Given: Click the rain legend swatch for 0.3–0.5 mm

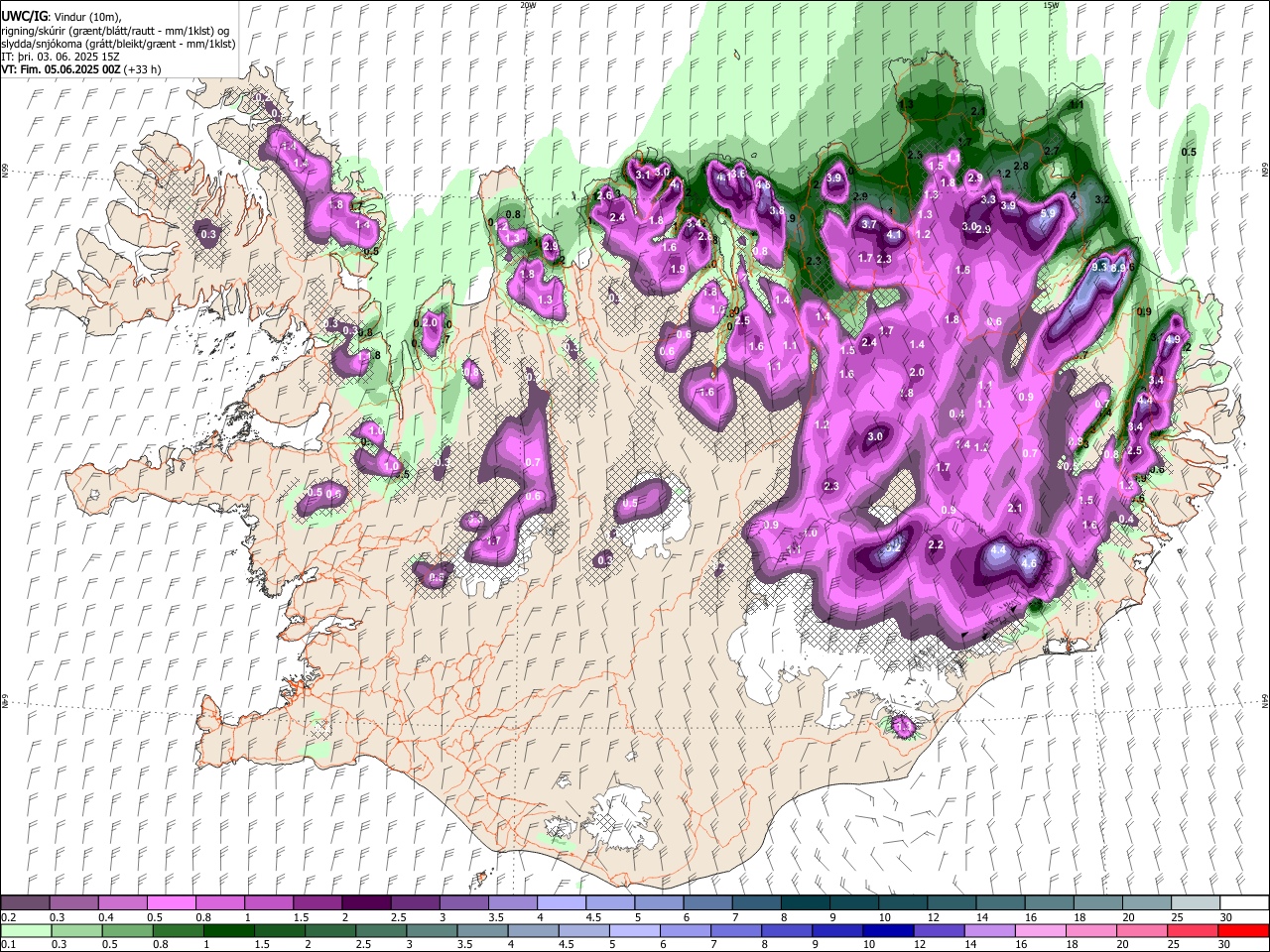Looking at the screenshot, I should 76,930.
